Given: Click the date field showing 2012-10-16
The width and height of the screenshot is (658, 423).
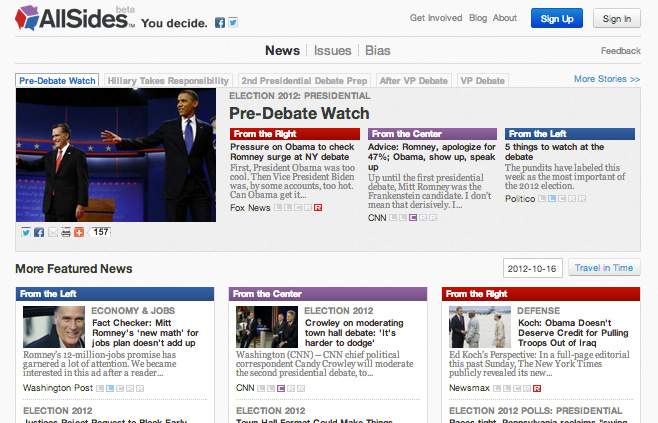Looking at the screenshot, I should [532, 269].
